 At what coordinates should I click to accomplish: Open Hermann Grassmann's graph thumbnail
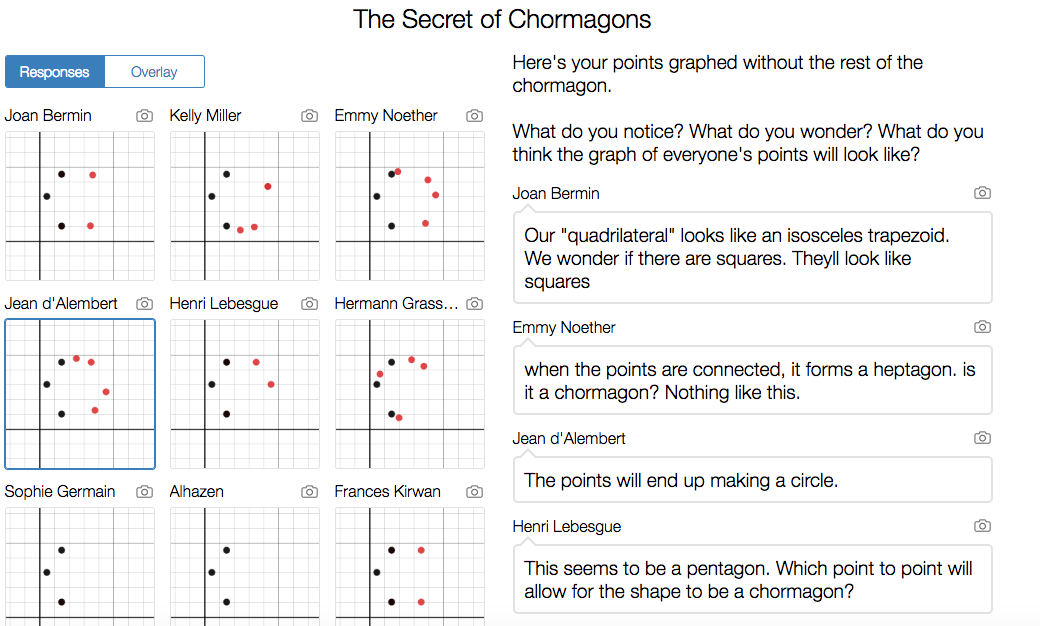tap(410, 394)
